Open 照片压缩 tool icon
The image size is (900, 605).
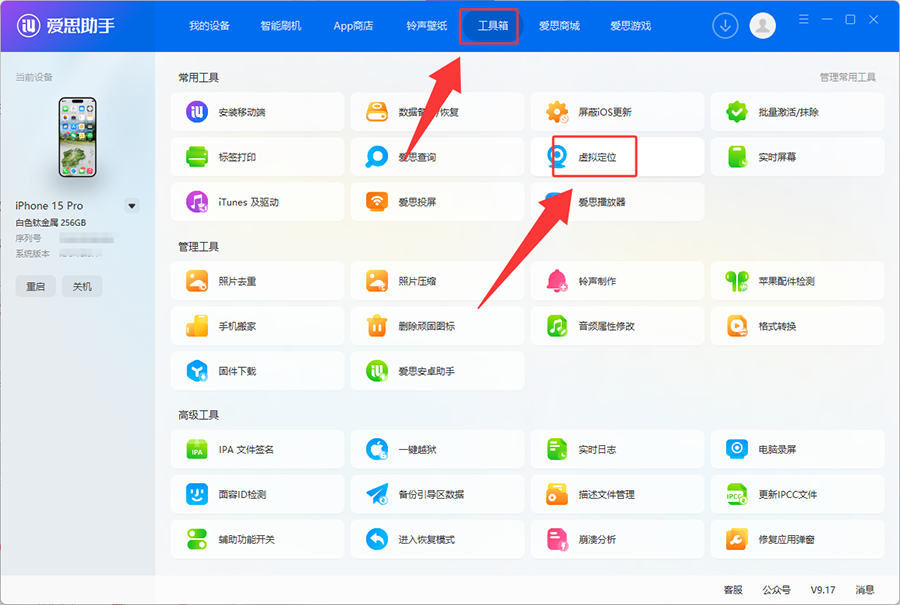coord(377,281)
